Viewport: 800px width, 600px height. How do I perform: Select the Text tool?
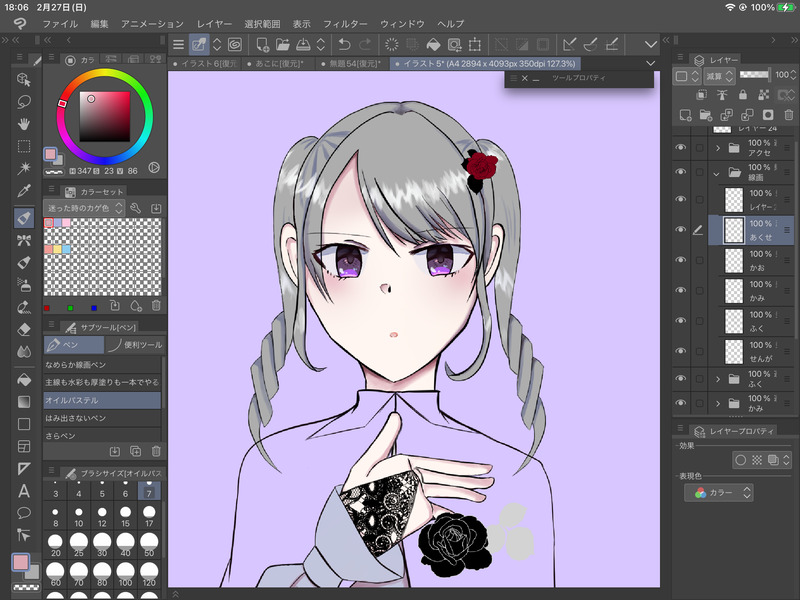[23, 491]
